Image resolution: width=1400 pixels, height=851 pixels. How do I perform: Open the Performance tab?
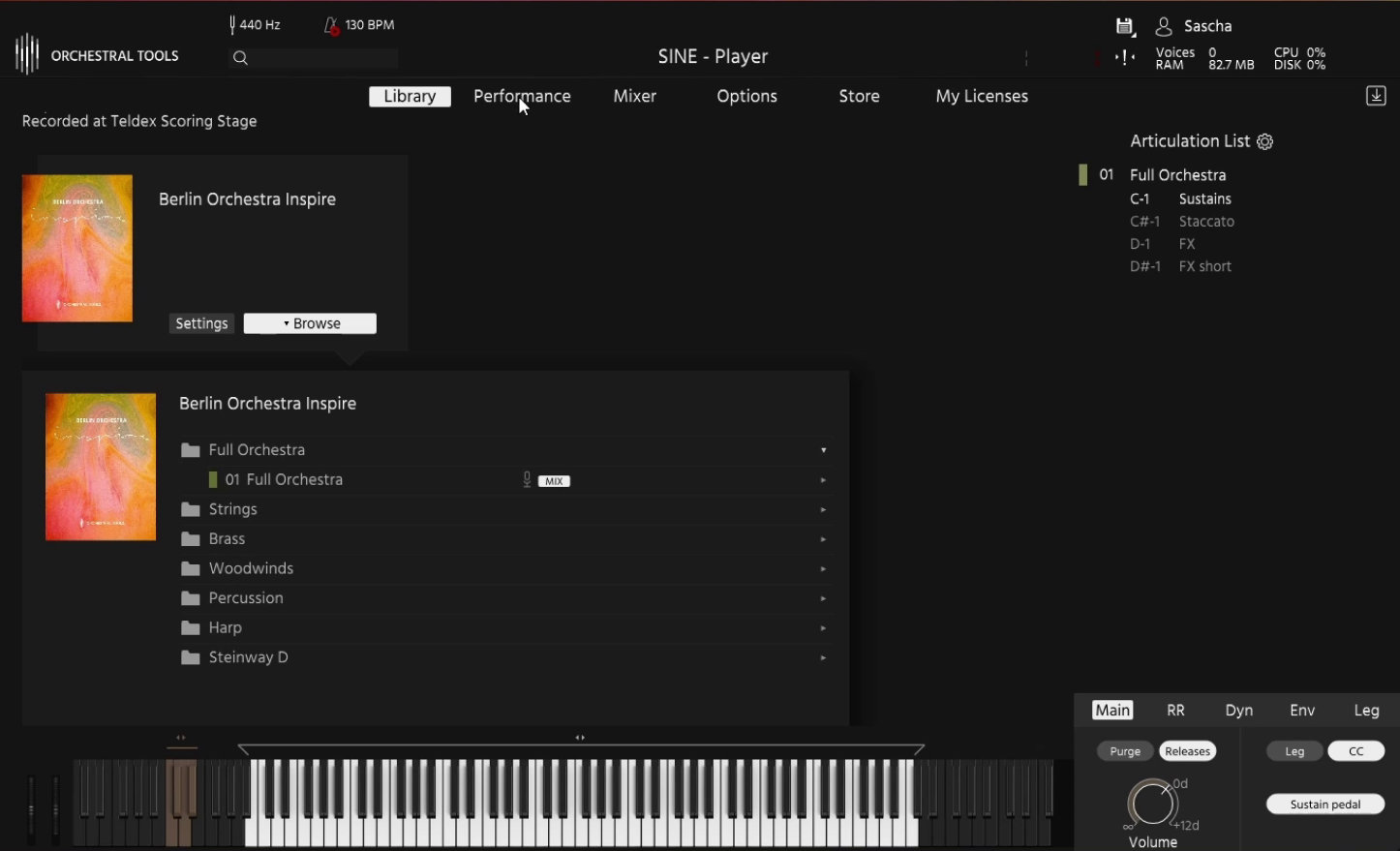(x=521, y=96)
